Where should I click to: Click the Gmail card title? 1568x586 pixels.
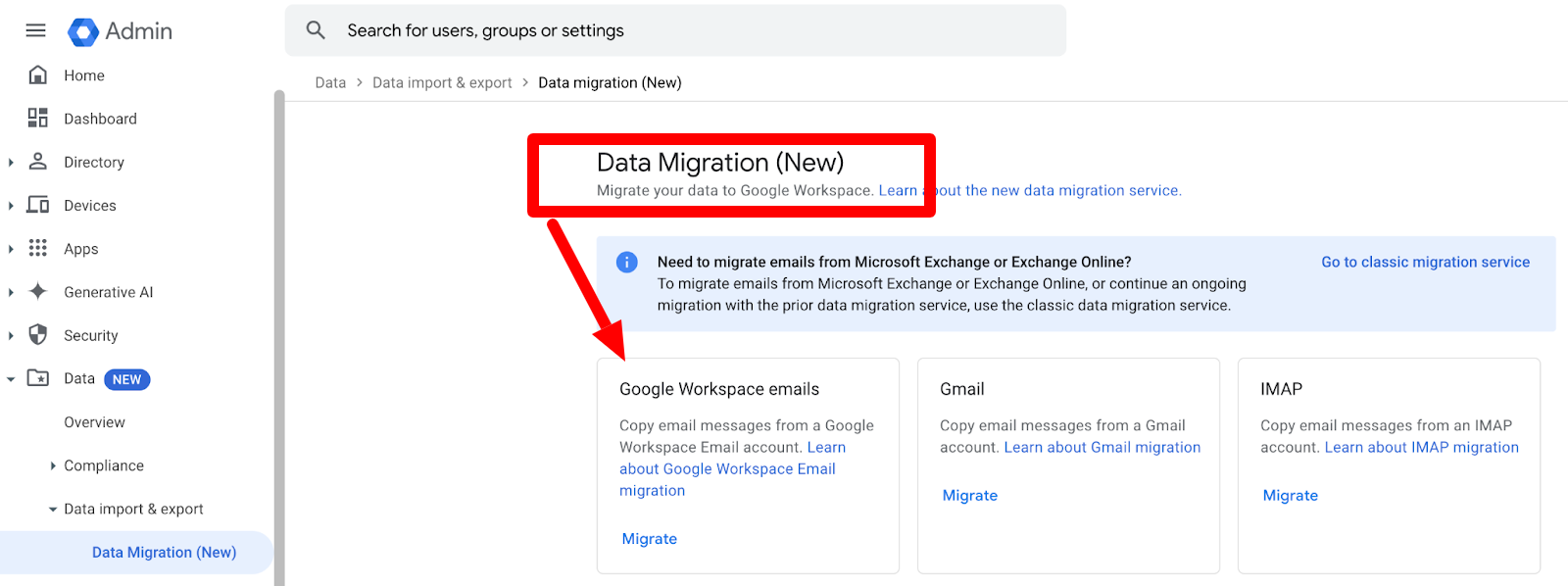point(962,389)
